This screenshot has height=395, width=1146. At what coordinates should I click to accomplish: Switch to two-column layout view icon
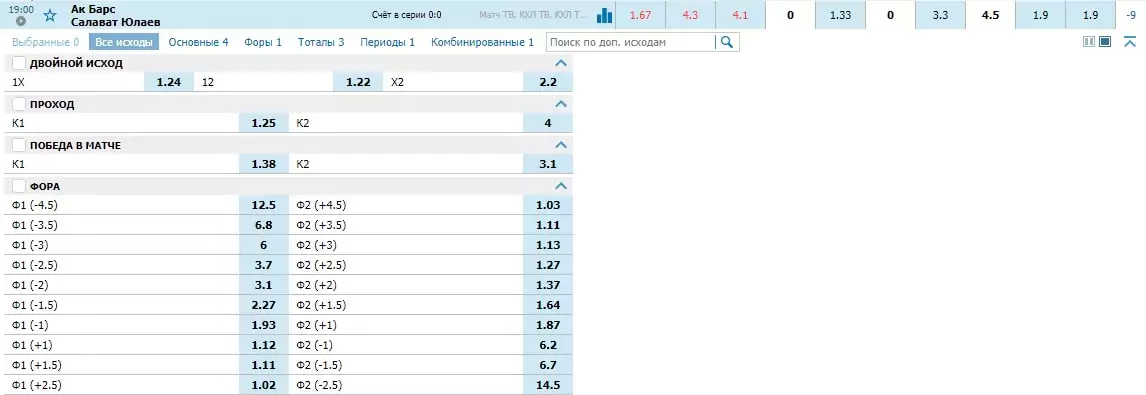(1089, 42)
